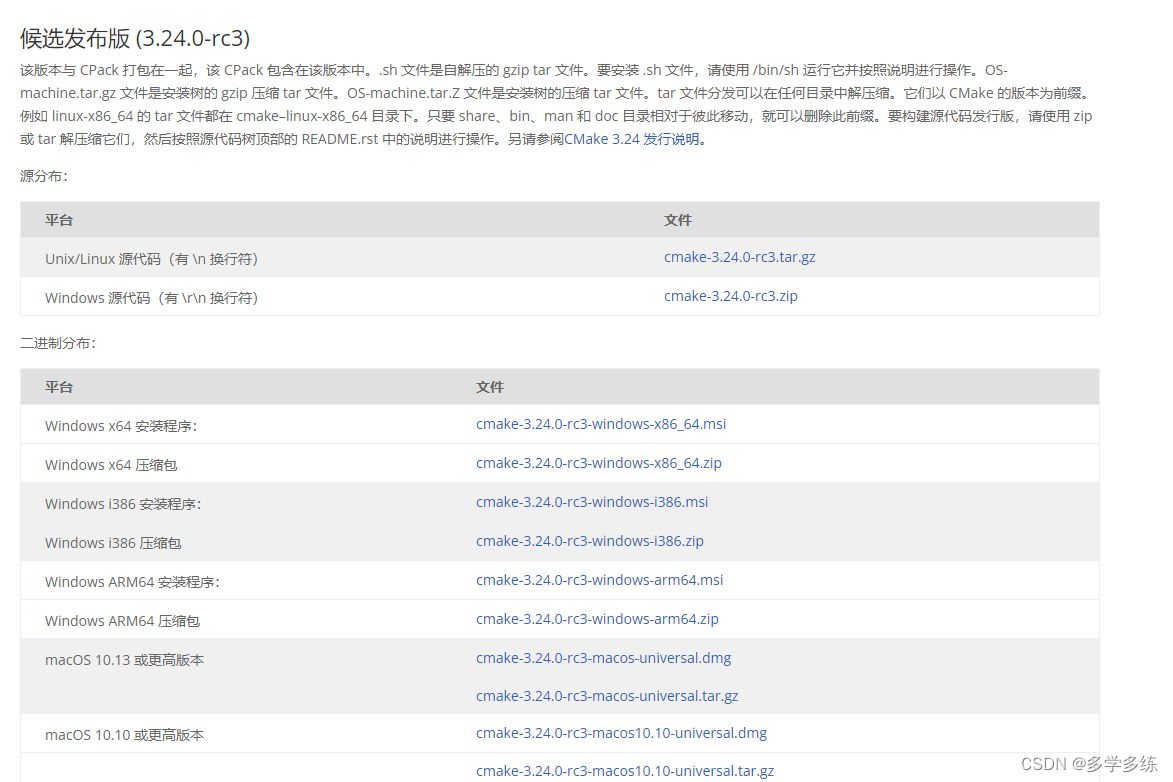
Task: Download cmake-3.24.0-rc3-macos-universal.tar.gz
Action: pos(607,696)
